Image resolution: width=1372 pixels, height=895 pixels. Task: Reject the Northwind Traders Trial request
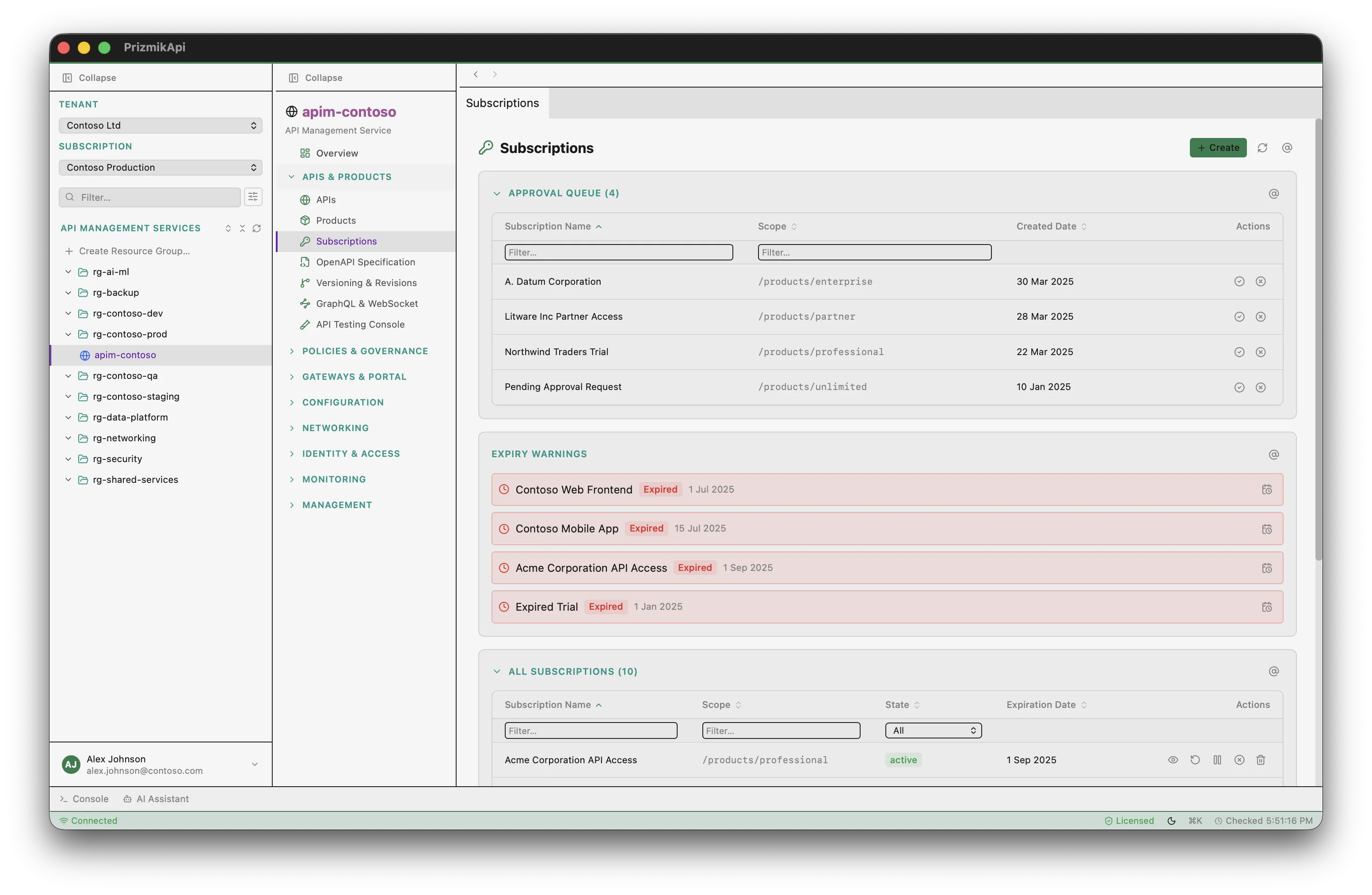(x=1261, y=352)
